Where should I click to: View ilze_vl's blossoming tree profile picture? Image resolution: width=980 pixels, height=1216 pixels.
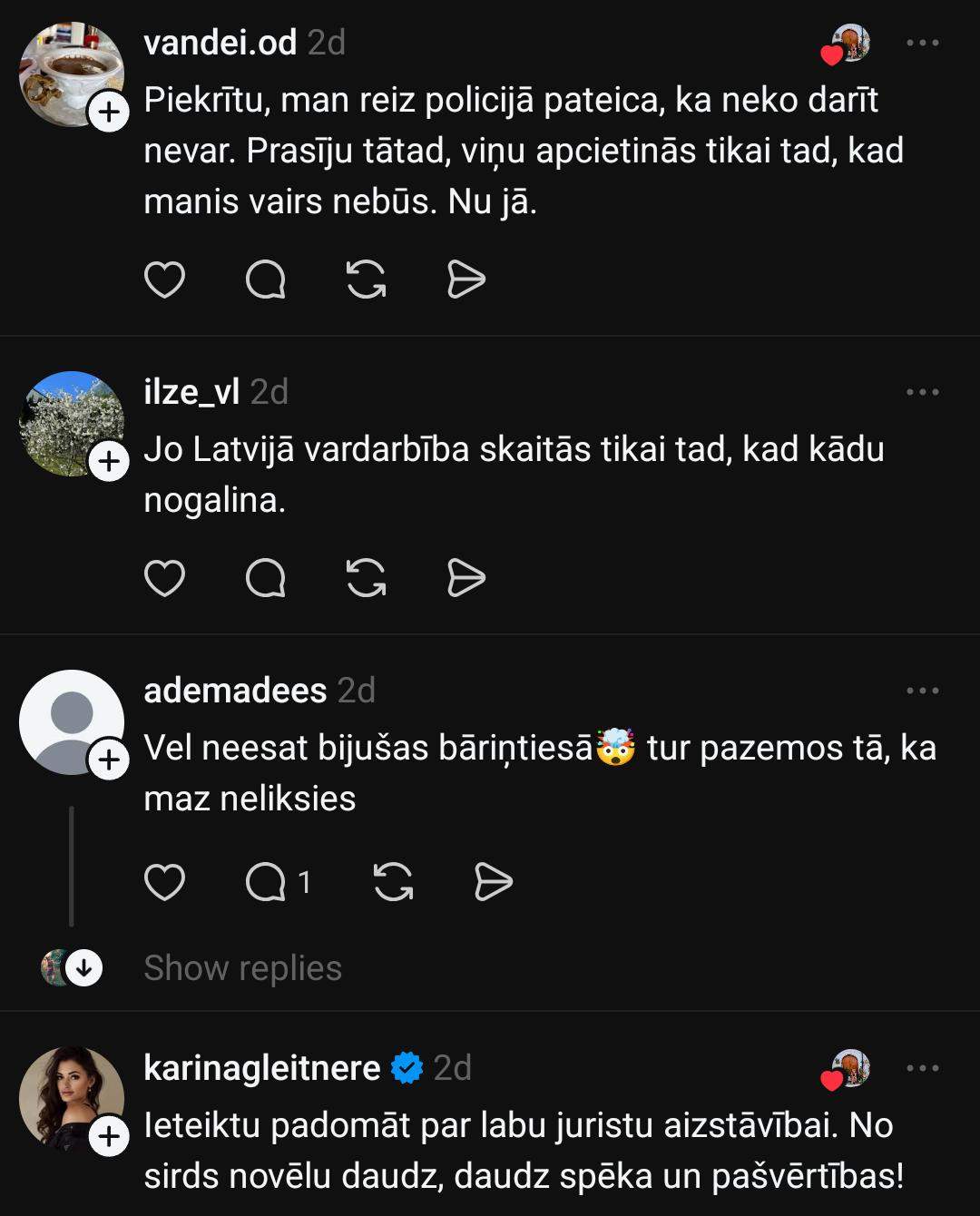(69, 421)
